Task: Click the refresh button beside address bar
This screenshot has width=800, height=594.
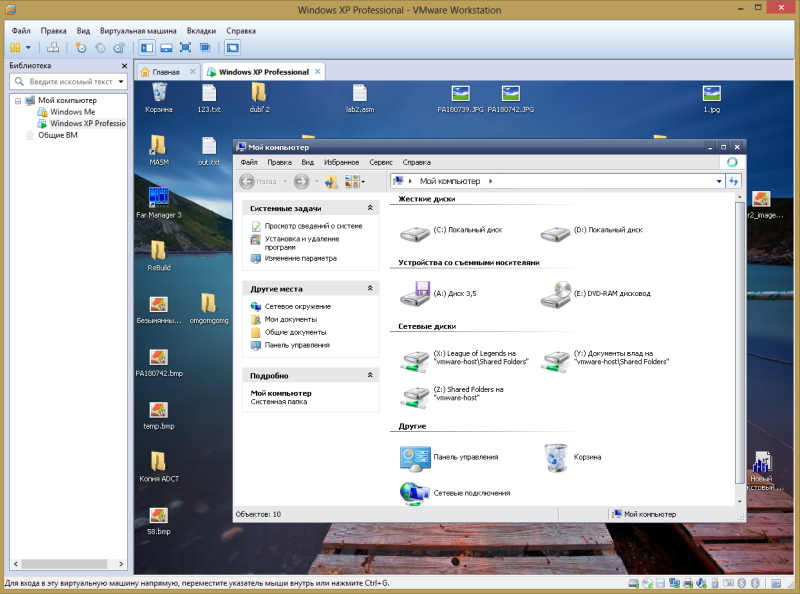Action: point(733,181)
